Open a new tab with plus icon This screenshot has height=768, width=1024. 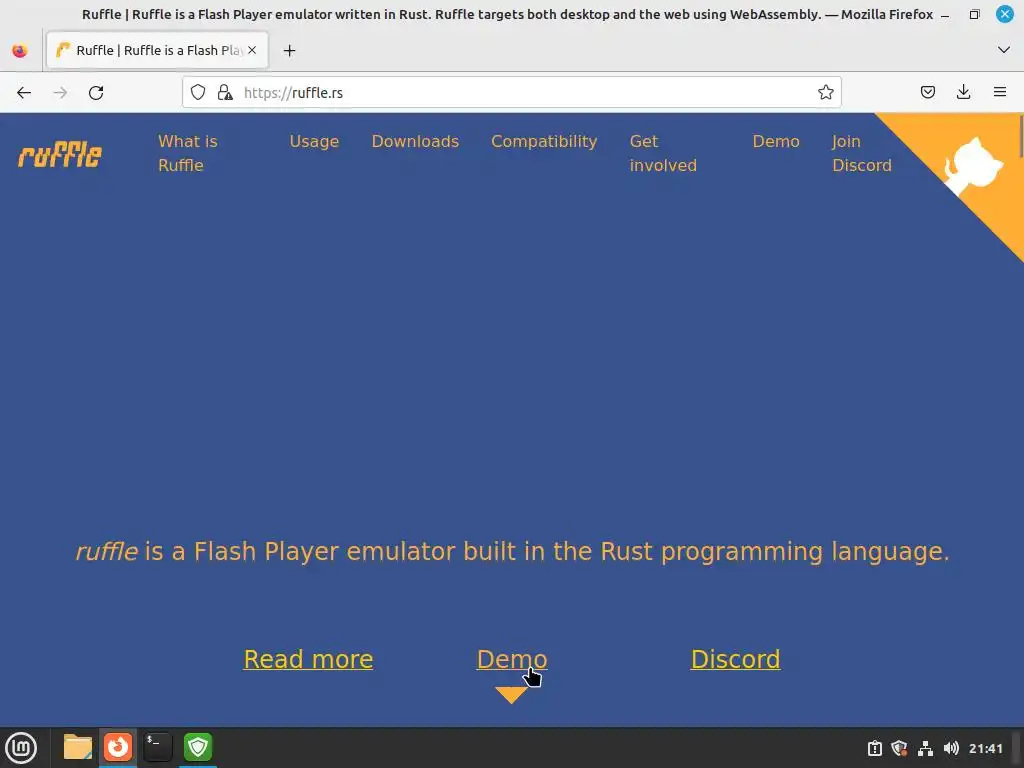[x=289, y=50]
